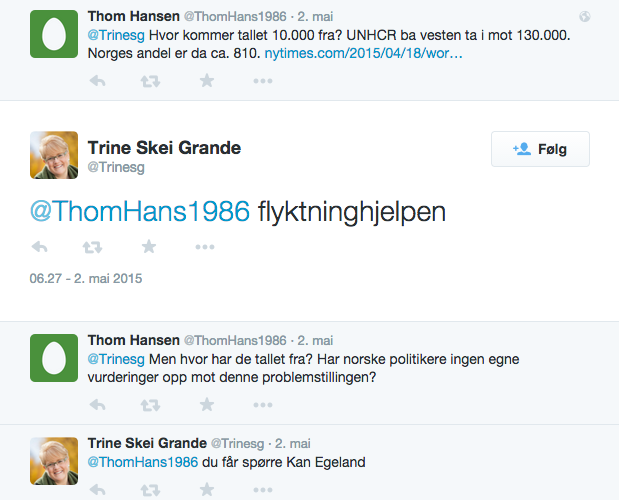
Task: Open more options on Thom Hansen's first tweet
Action: tap(263, 81)
